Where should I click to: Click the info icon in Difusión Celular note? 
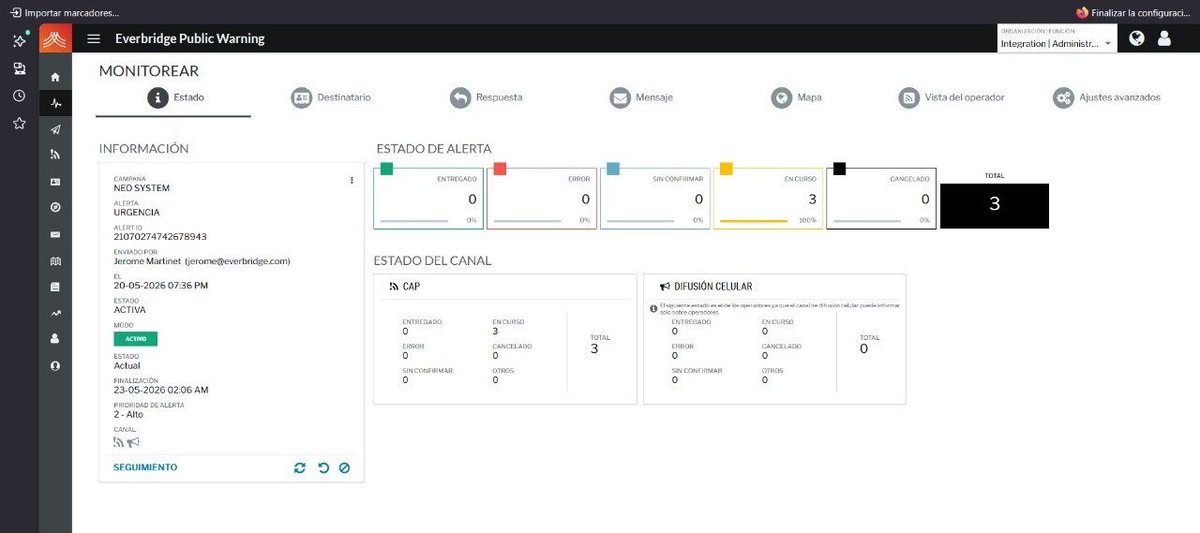click(x=653, y=309)
